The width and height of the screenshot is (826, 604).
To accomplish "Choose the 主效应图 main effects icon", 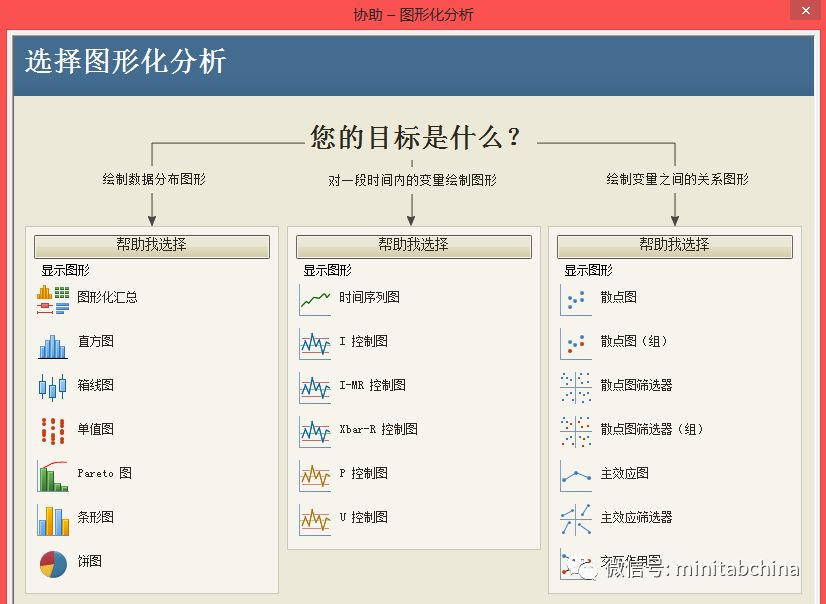I will [x=576, y=474].
